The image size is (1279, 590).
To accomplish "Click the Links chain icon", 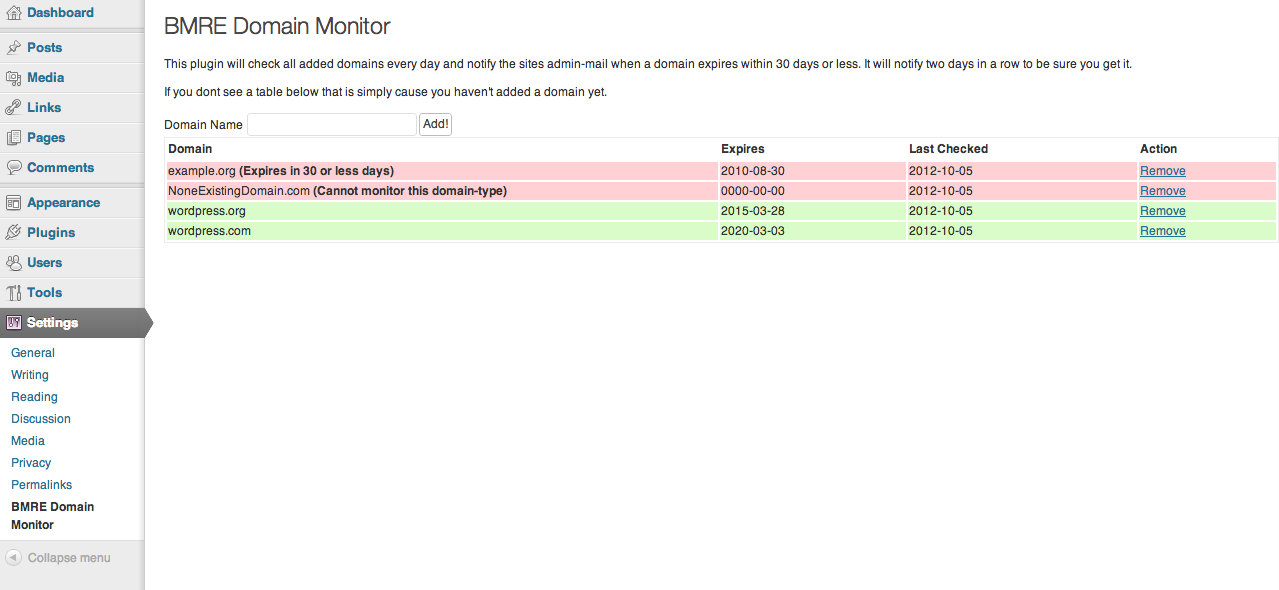I will coord(13,107).
